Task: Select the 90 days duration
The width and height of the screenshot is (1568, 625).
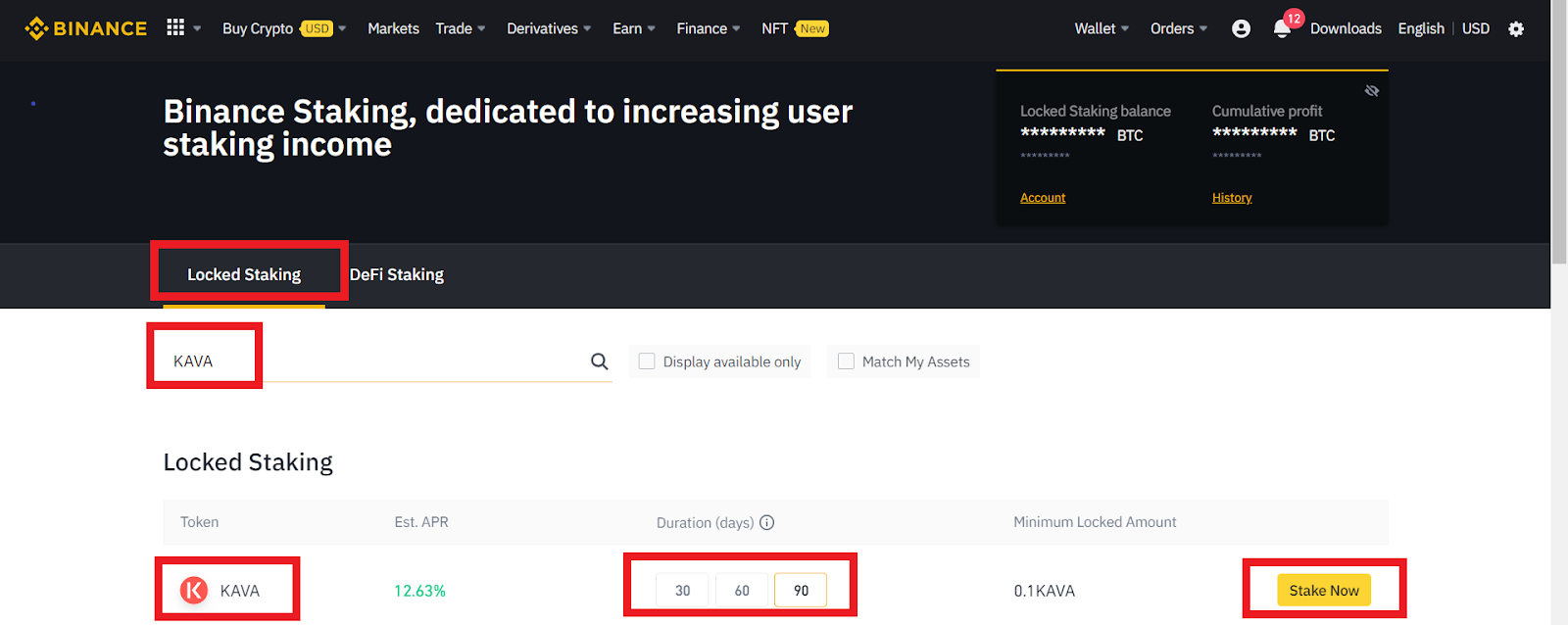Action: 801,590
